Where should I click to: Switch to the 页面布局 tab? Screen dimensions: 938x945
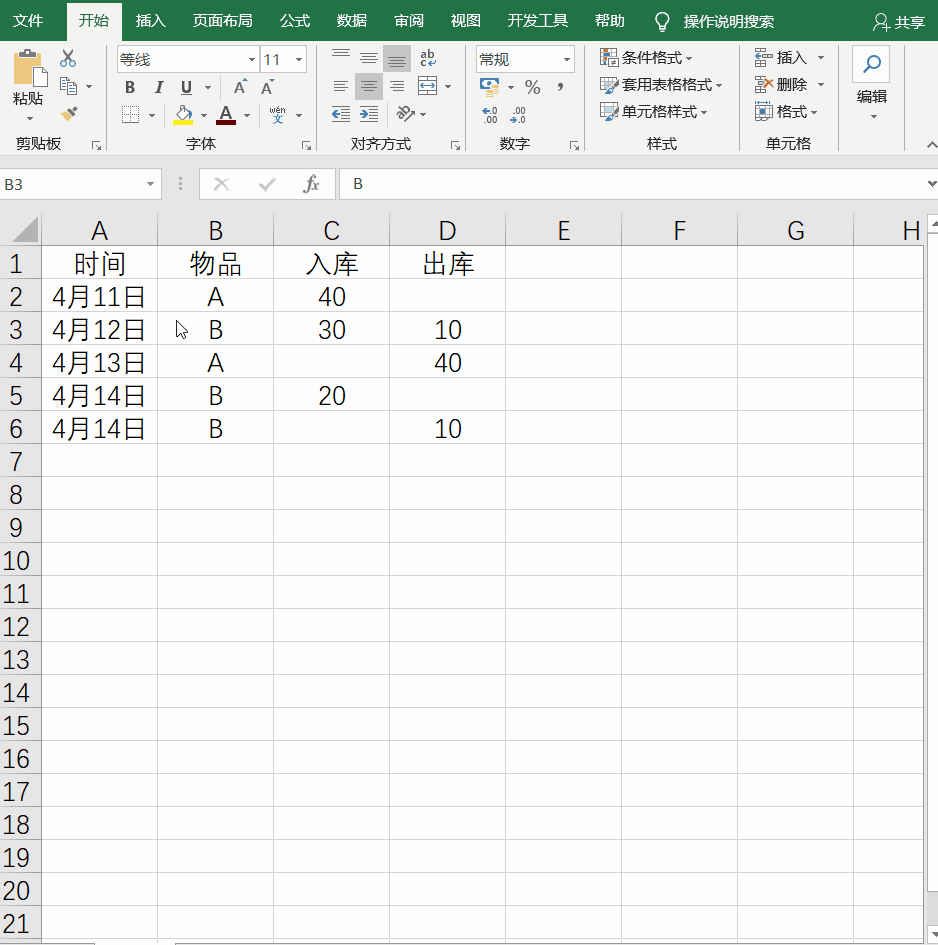pyautogui.click(x=222, y=21)
